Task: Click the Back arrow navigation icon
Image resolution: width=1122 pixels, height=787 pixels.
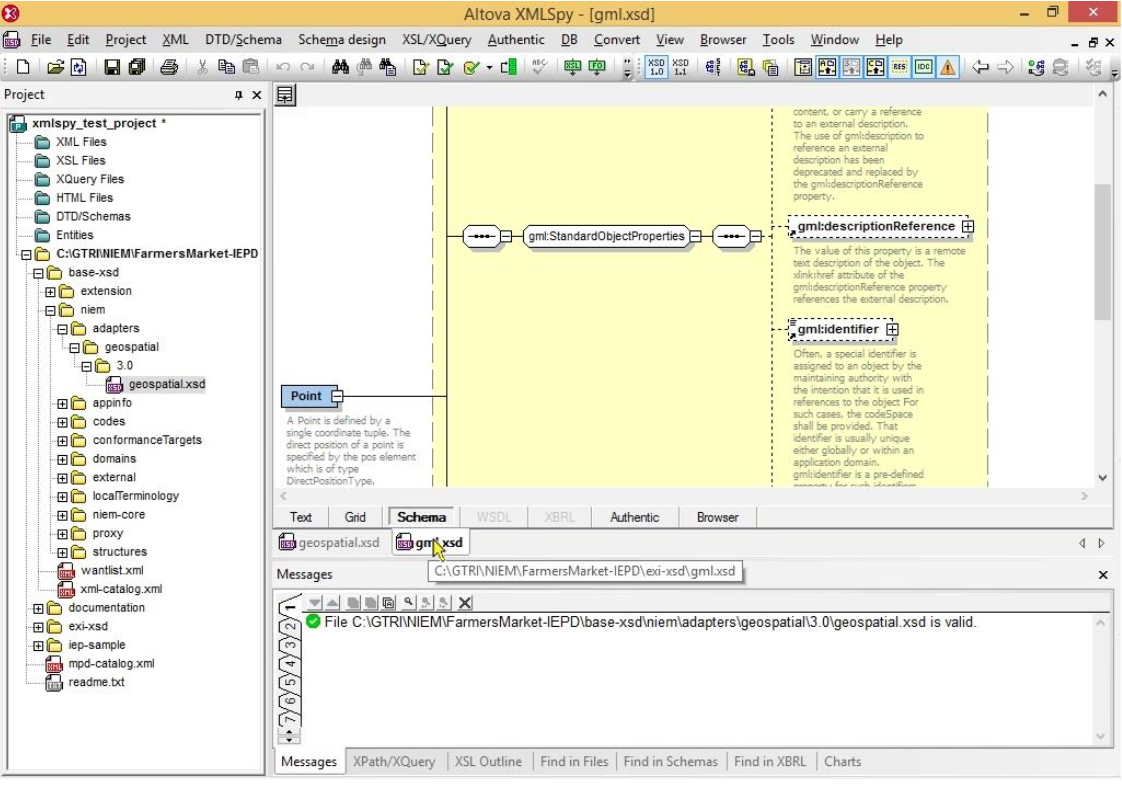Action: click(981, 67)
